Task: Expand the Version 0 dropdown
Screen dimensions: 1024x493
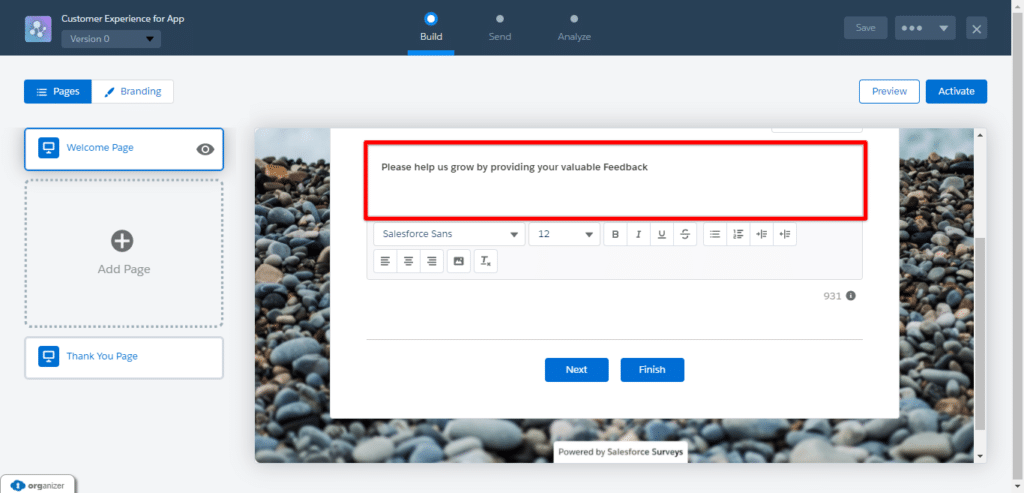Action: coord(110,39)
